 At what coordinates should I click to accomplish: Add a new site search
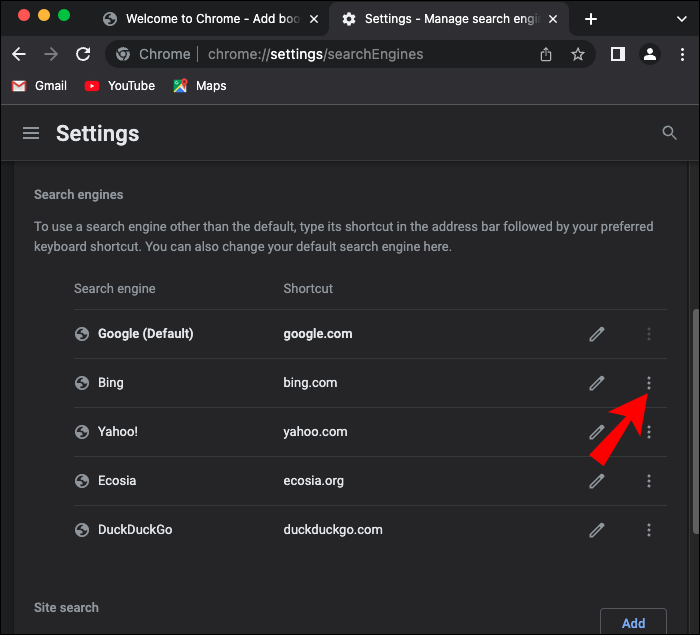633,623
